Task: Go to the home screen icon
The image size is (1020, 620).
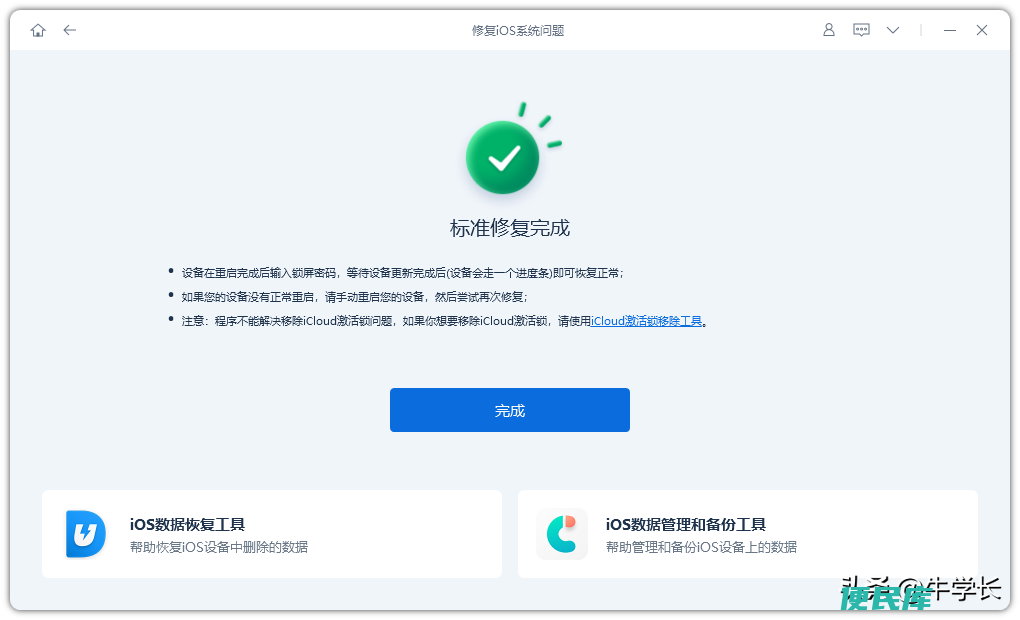Action: click(38, 30)
